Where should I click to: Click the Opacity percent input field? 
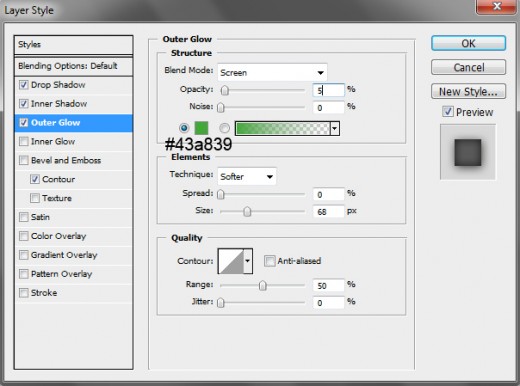click(328, 90)
